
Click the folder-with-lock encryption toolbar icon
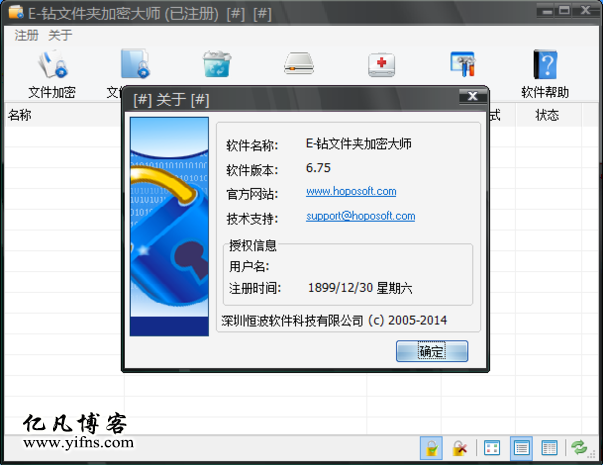tap(134, 65)
